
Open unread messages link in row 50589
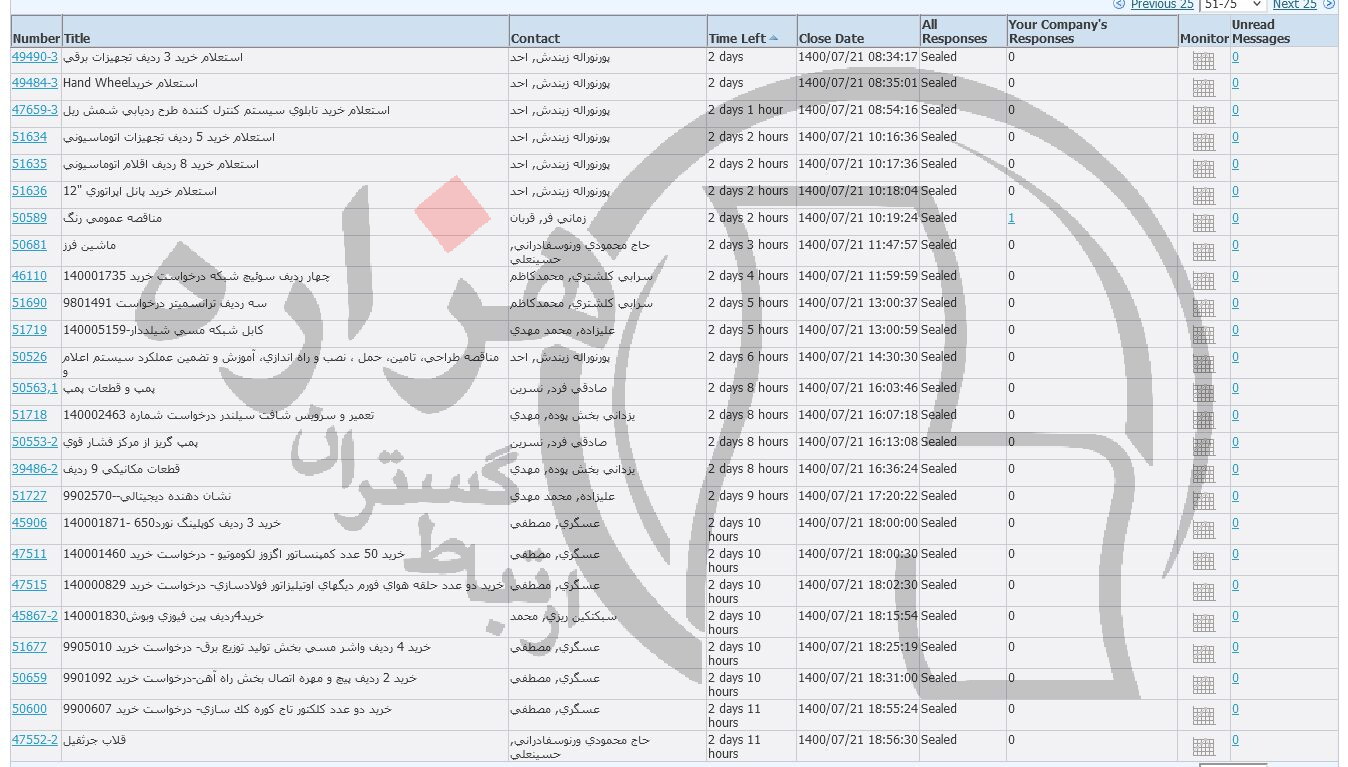pos(1235,218)
